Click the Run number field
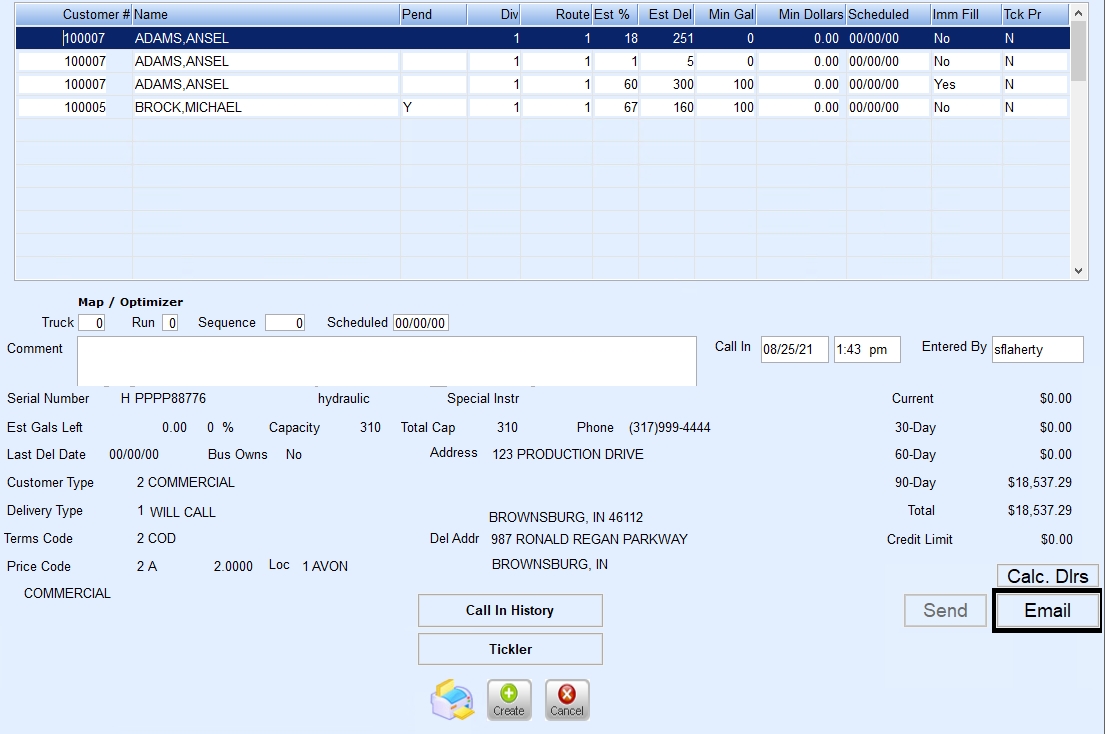Image resolution: width=1105 pixels, height=734 pixels. 170,323
